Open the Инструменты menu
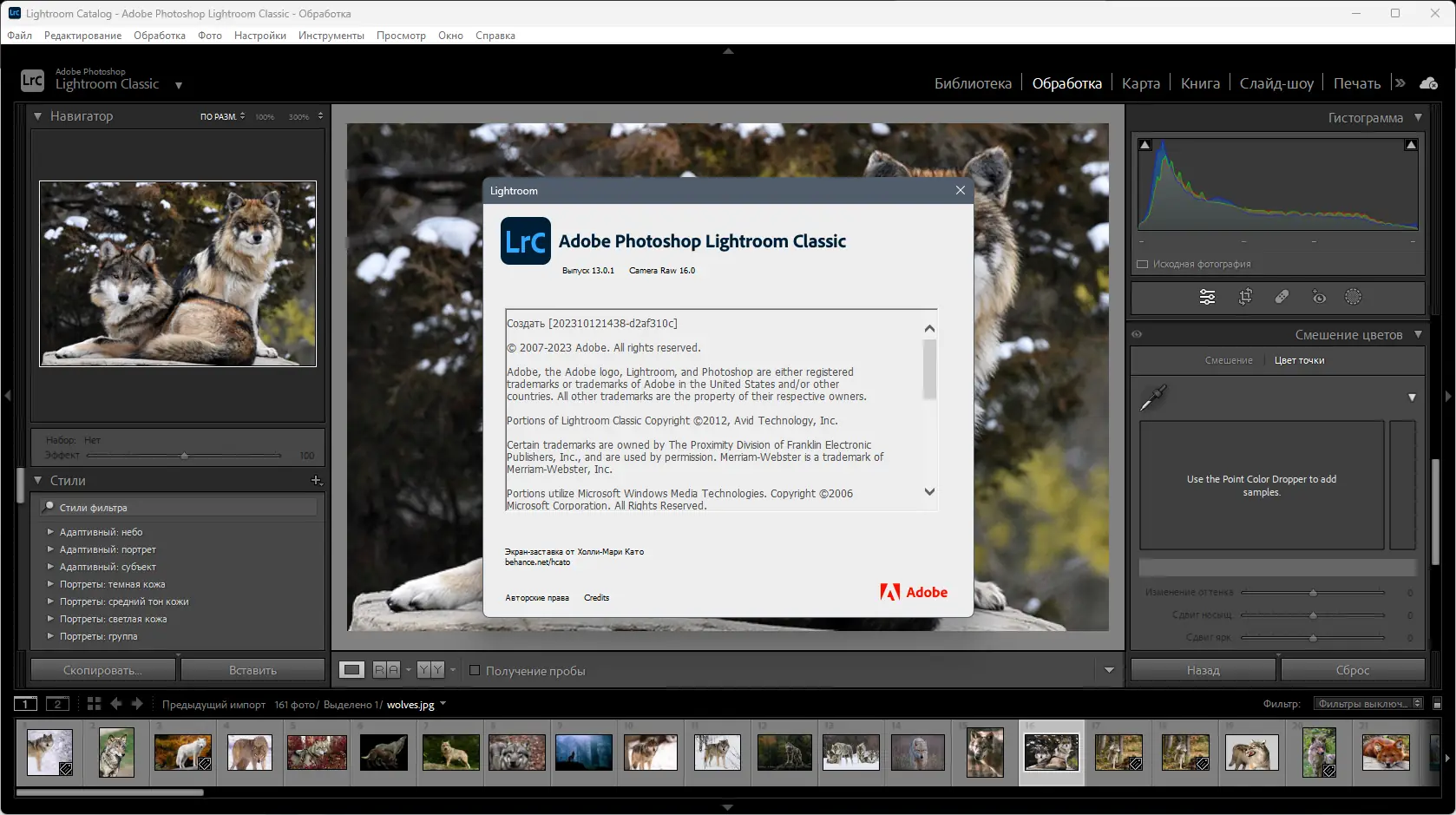Screen dimensions: 1456x815 [331, 36]
